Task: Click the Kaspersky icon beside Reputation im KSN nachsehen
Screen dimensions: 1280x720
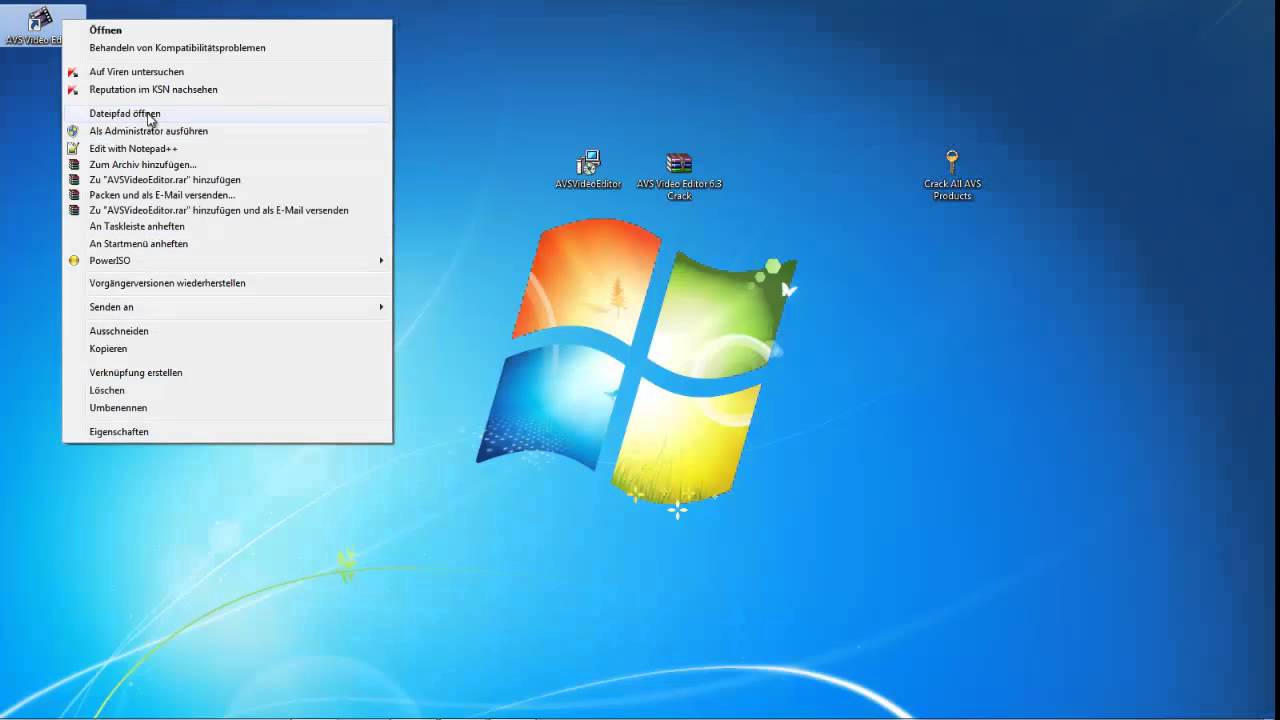Action: click(x=73, y=90)
